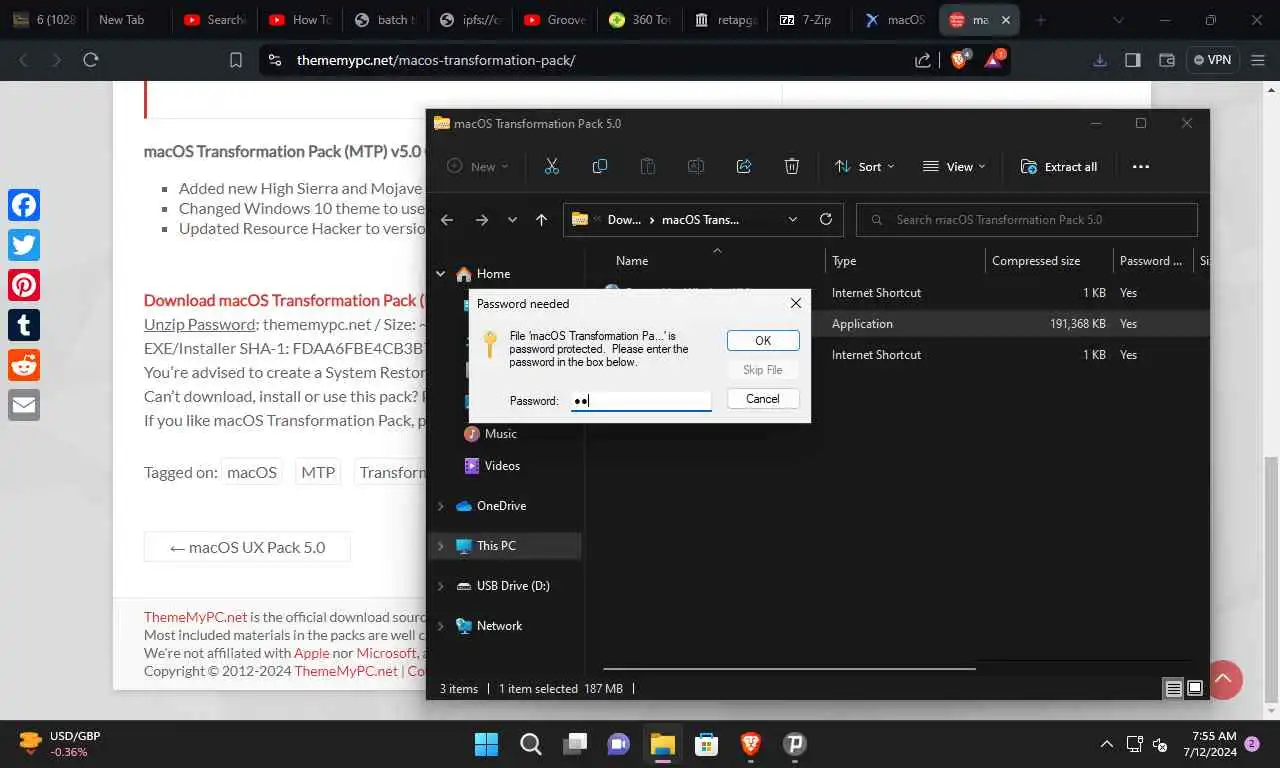This screenshot has width=1280, height=768.
Task: Click the Copy icon in Explorer toolbar
Action: click(x=599, y=167)
